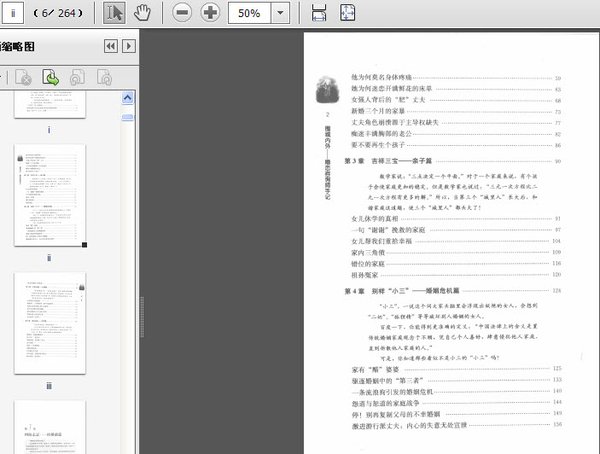The image size is (600, 454).
Task: Click the greyed delete page icon in thumbnails toolbar
Action: point(23,77)
